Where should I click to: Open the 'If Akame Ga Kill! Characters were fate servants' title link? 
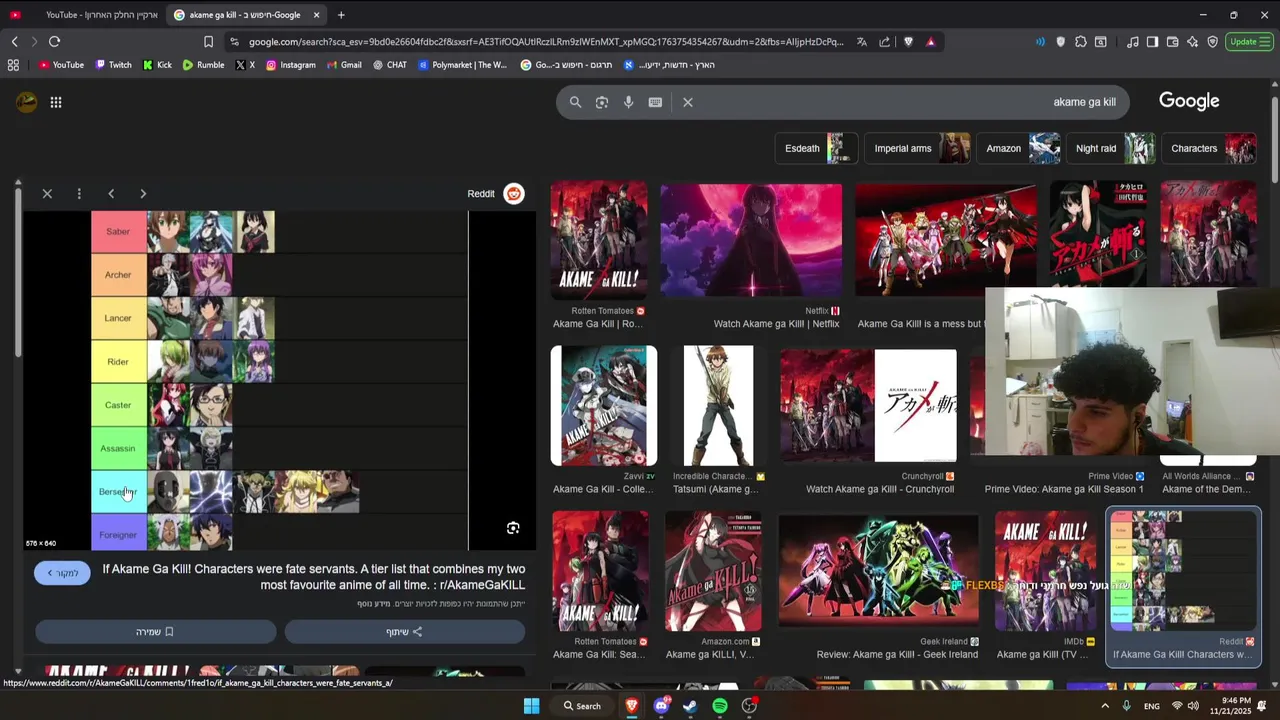pos(314,577)
